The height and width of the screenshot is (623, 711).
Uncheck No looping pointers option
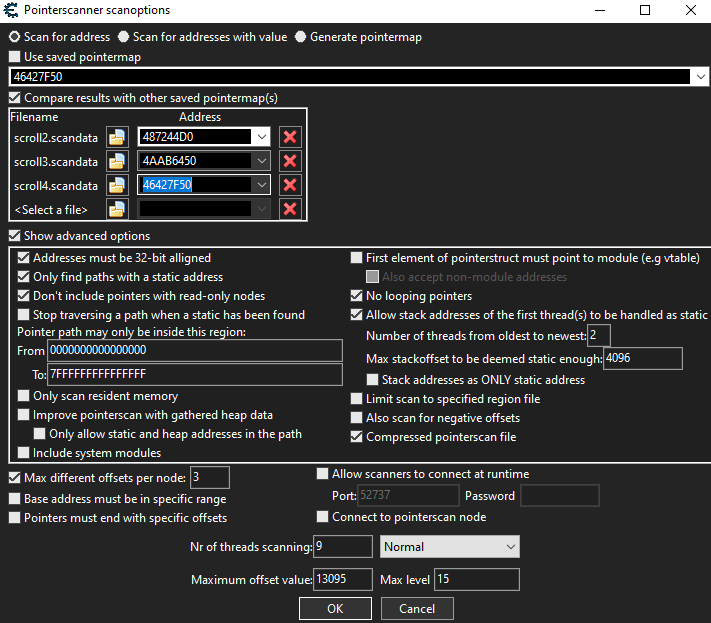pos(357,296)
